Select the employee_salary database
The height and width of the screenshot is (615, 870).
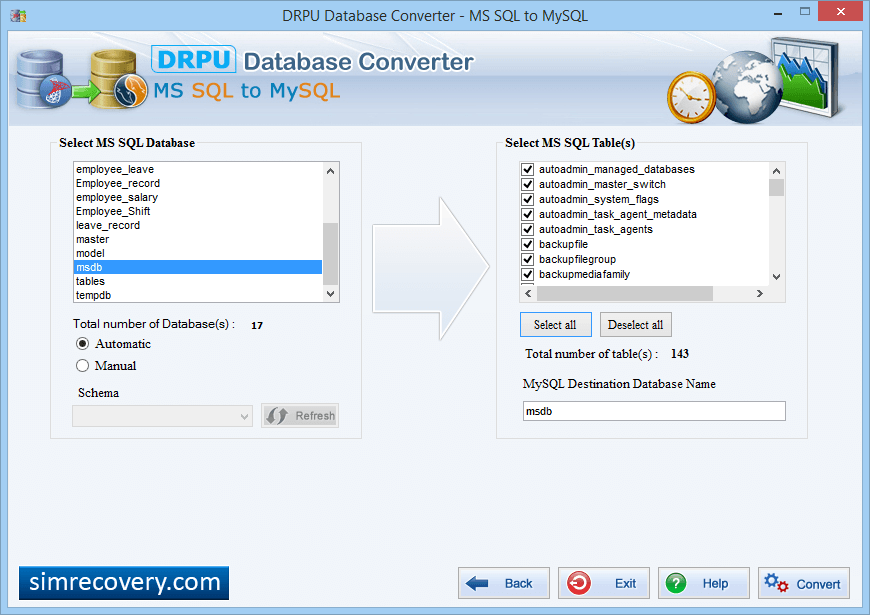click(198, 197)
